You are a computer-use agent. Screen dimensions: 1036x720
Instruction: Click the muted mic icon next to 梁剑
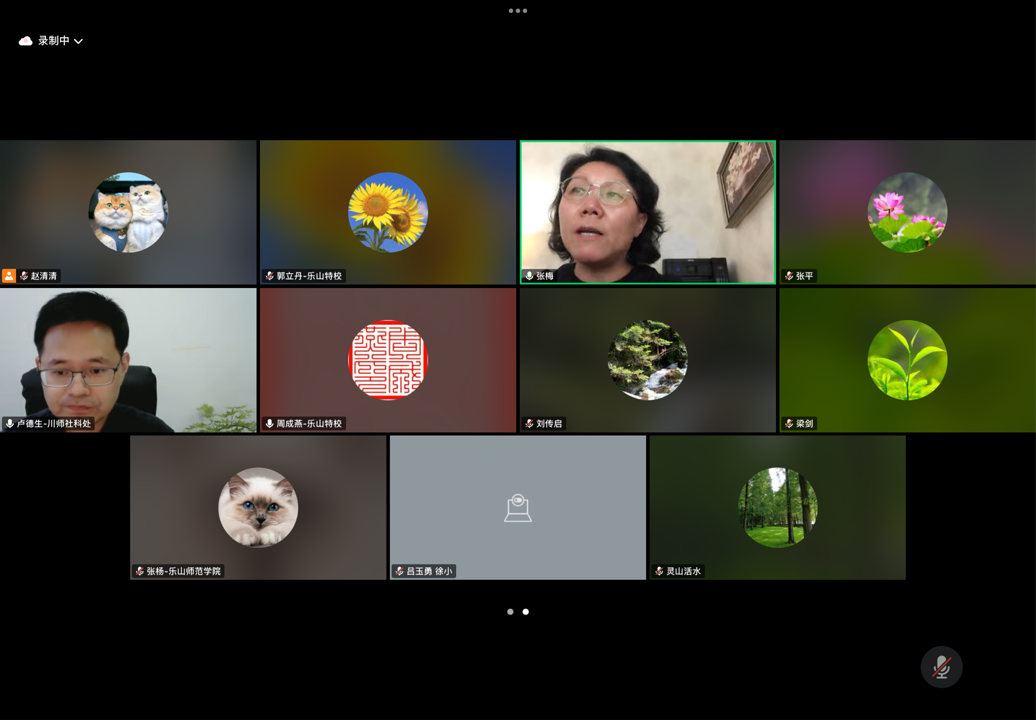pos(789,424)
